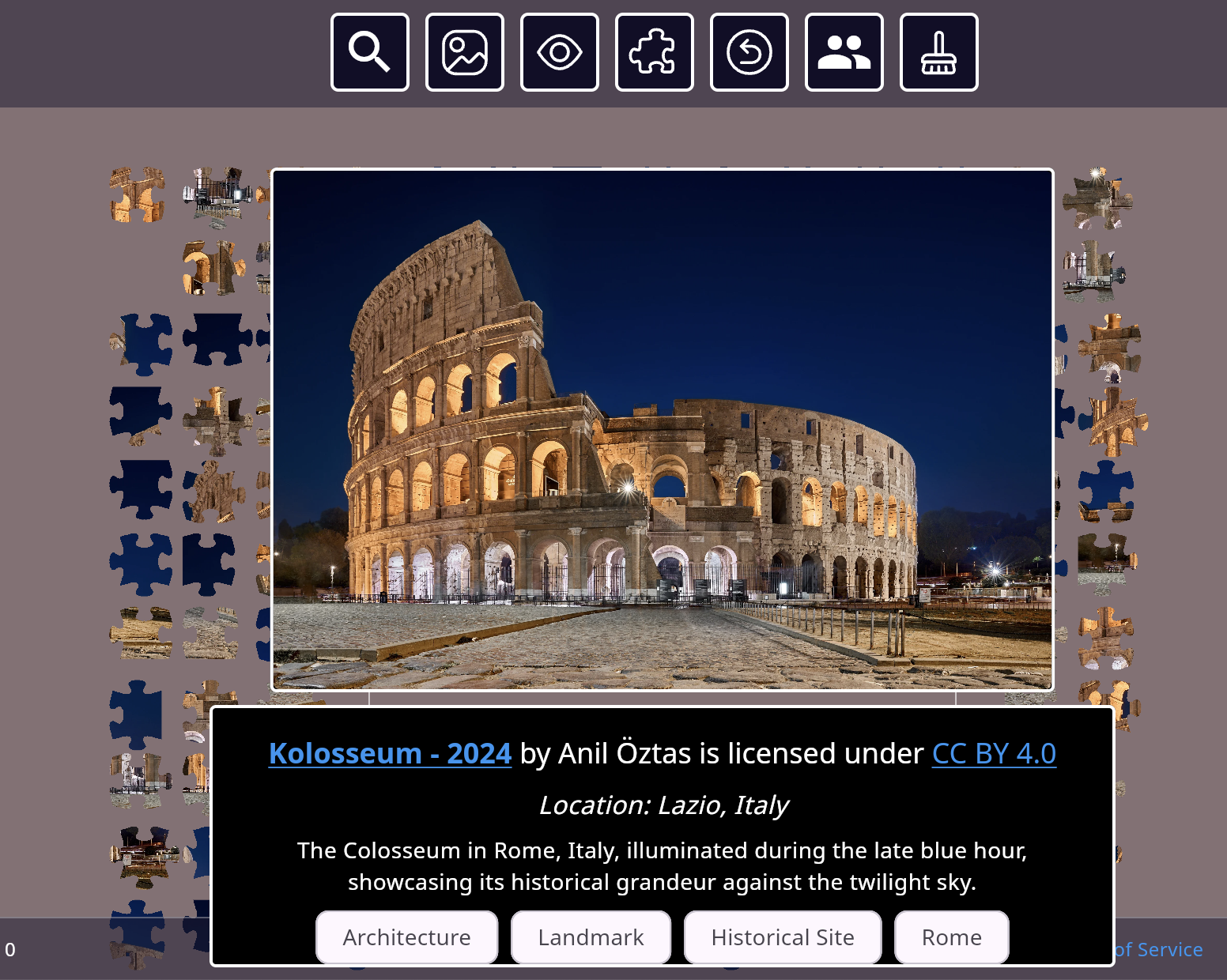
Task: Open the multiplayer players panel
Action: 844,51
